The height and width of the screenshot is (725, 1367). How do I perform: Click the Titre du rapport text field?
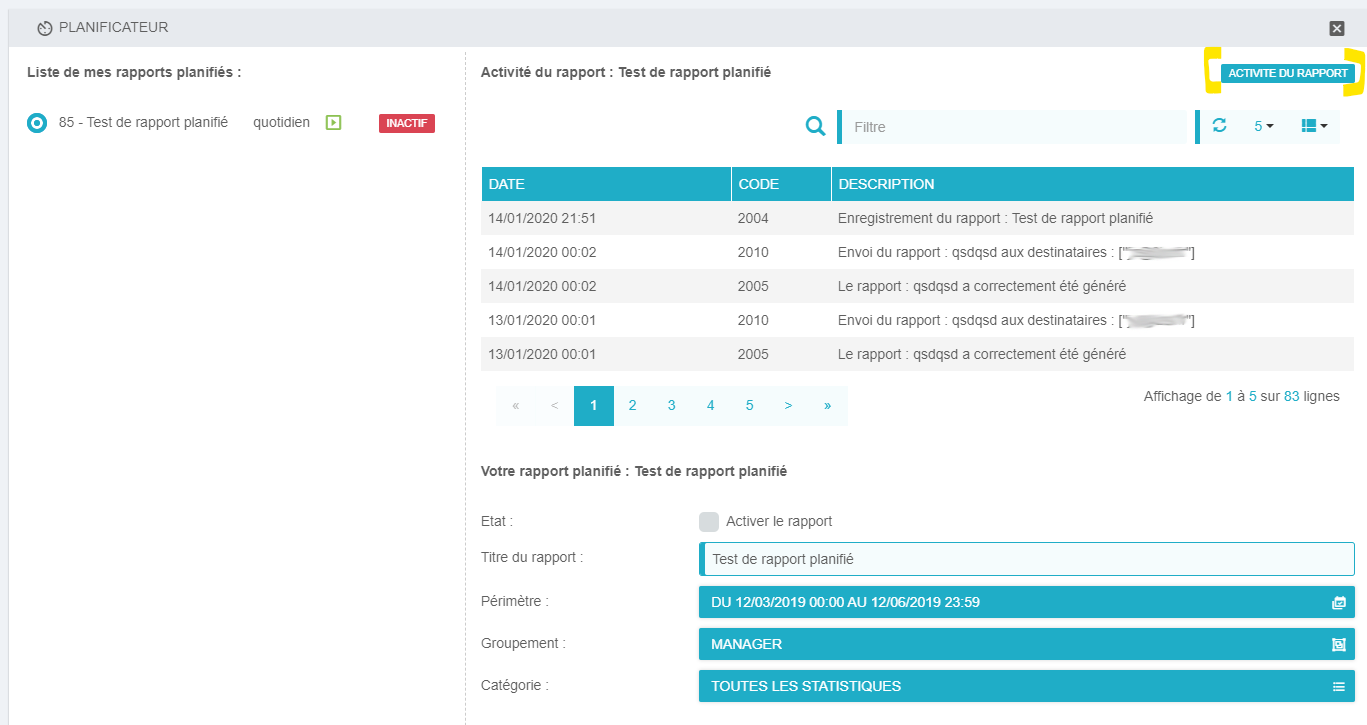click(x=1027, y=560)
